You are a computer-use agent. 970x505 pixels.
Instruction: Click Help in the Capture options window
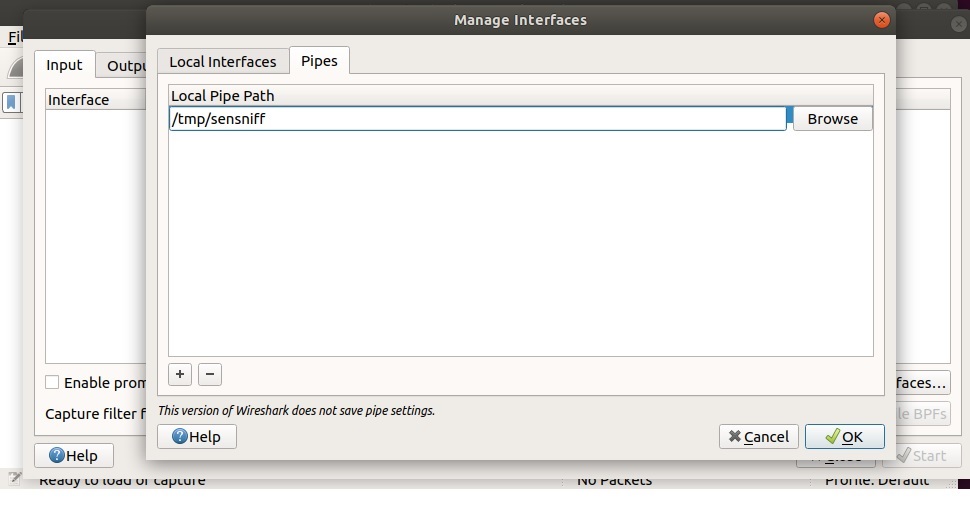click(x=73, y=455)
